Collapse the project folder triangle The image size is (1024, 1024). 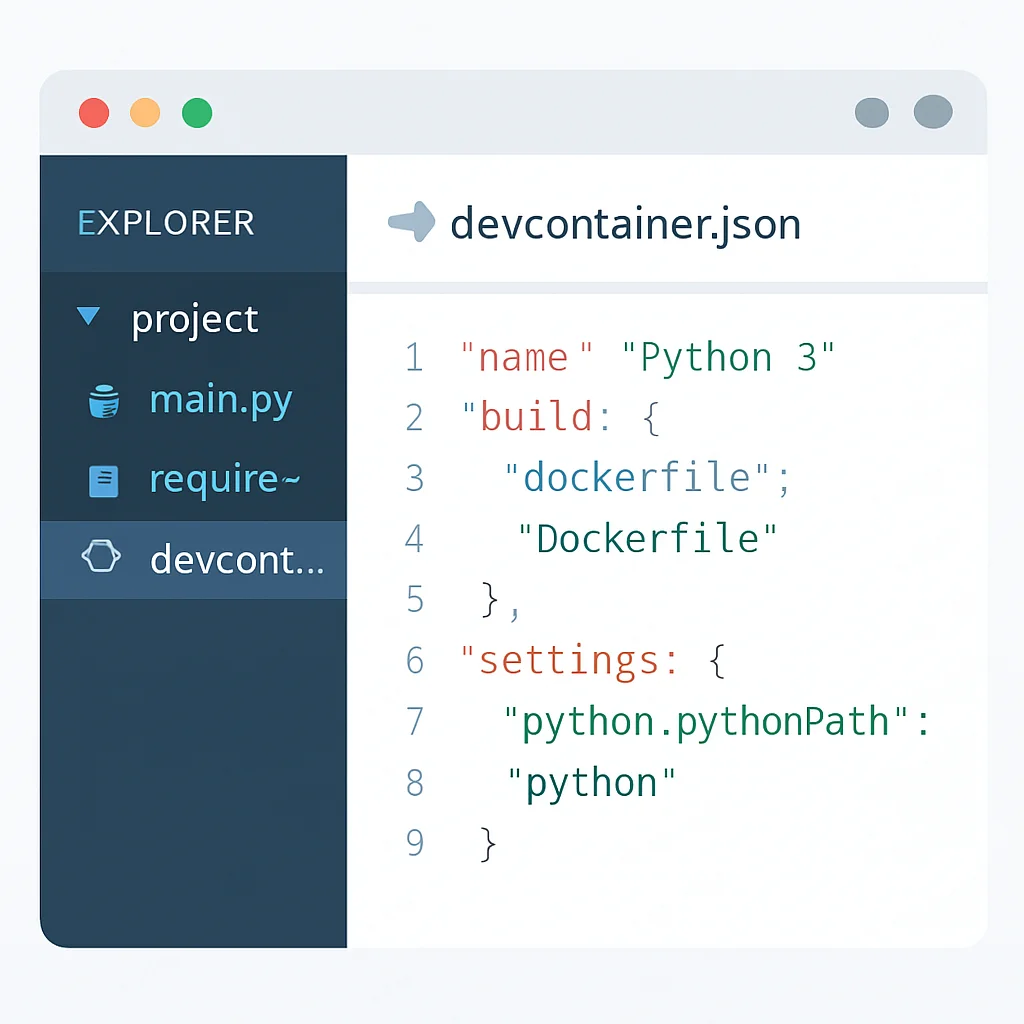pos(88,316)
